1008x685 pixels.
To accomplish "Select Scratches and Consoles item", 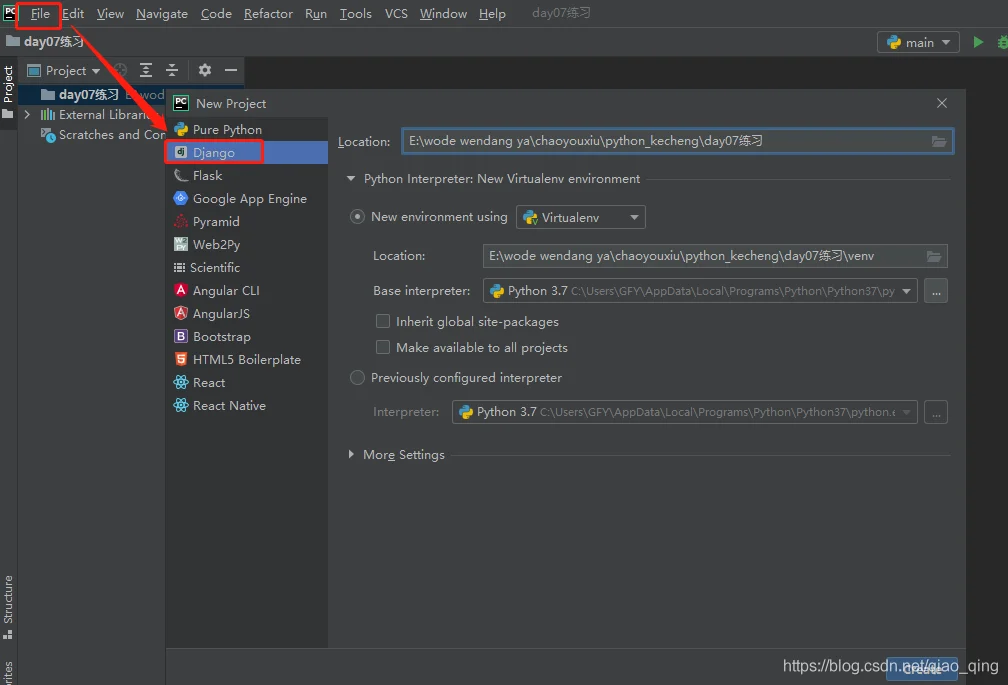I will (x=103, y=135).
